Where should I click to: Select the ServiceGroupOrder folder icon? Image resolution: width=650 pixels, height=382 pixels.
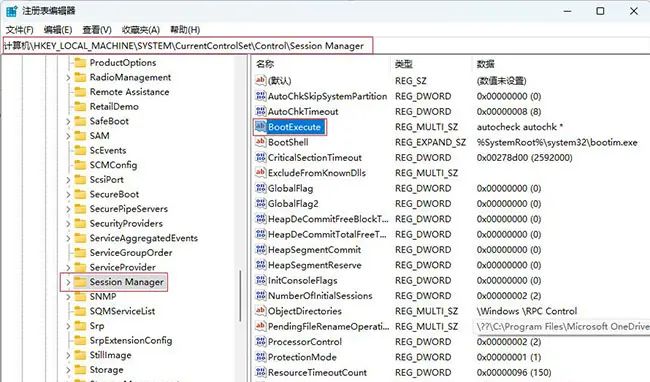click(80, 253)
